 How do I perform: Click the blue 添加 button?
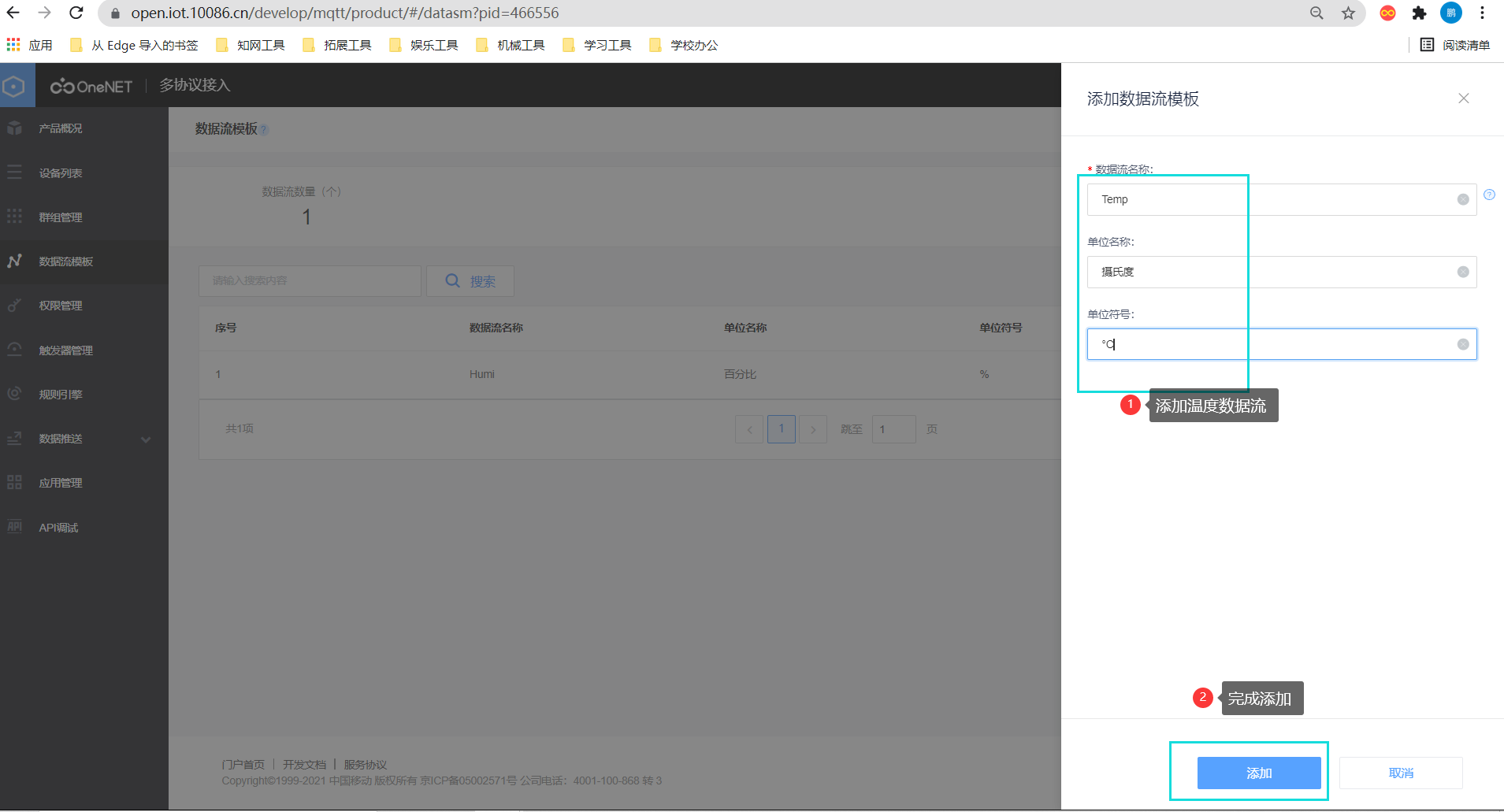point(1259,773)
